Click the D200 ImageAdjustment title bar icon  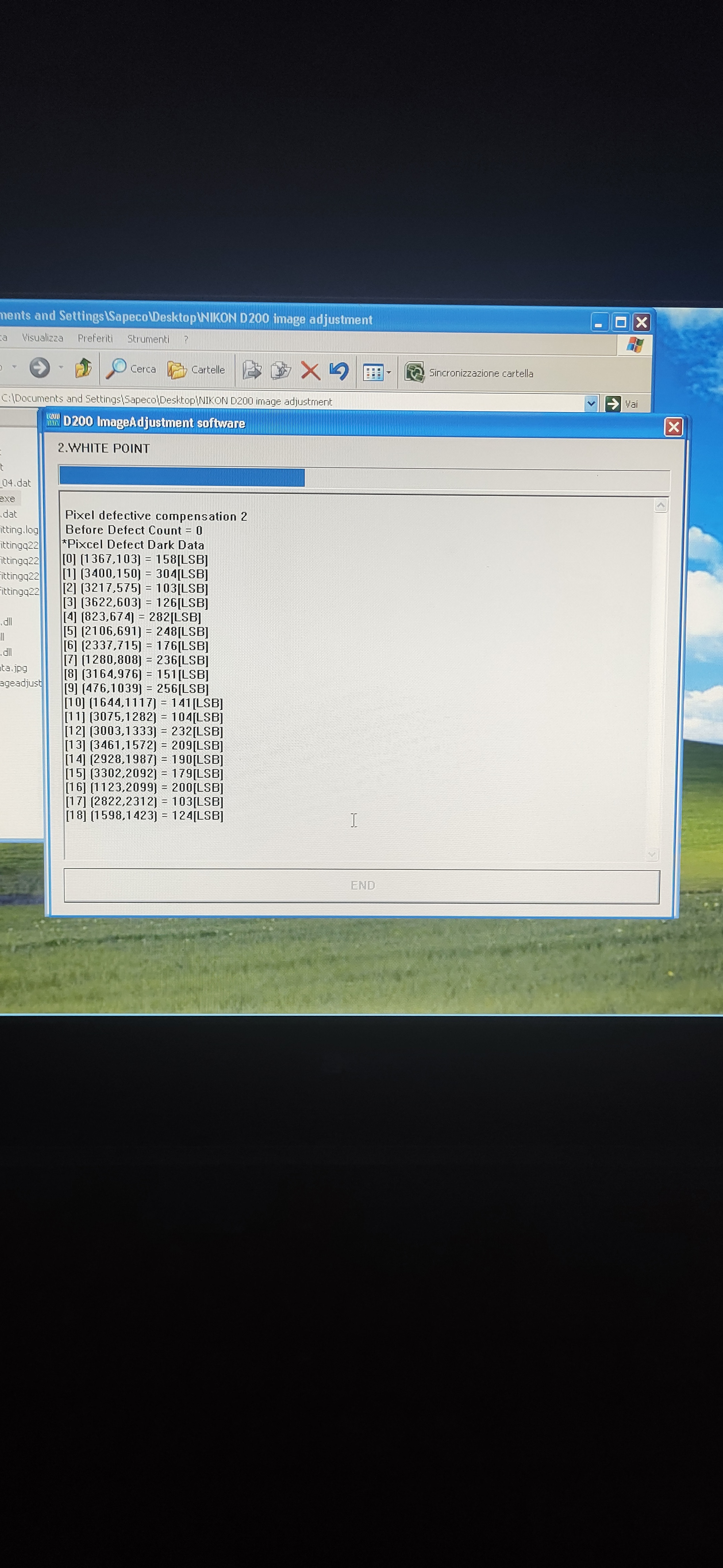(54, 420)
